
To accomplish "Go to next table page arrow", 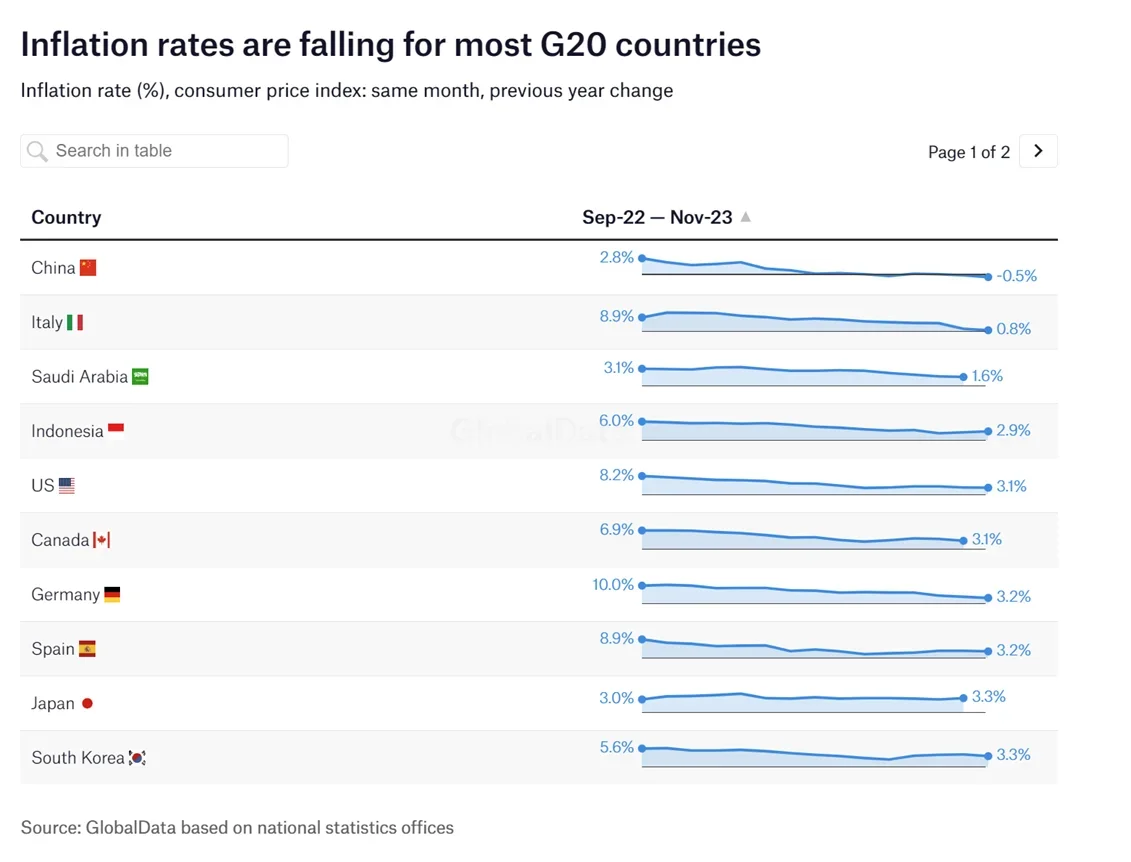I will (1038, 151).
